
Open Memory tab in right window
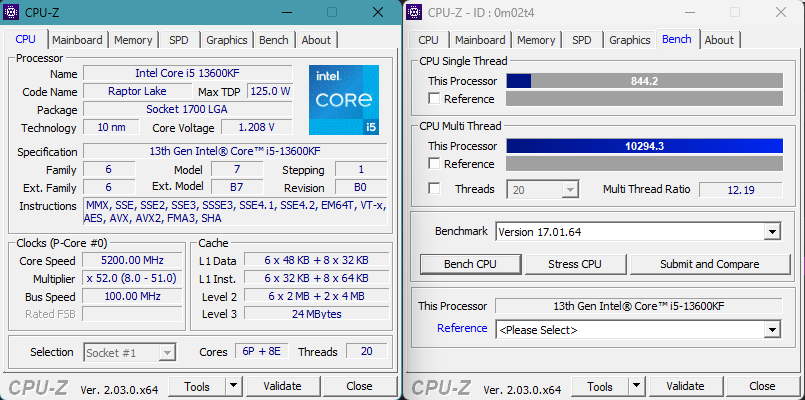point(536,40)
